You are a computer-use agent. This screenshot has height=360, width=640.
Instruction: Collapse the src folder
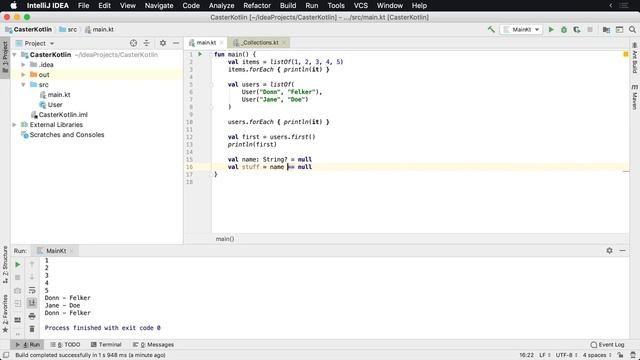pos(23,84)
